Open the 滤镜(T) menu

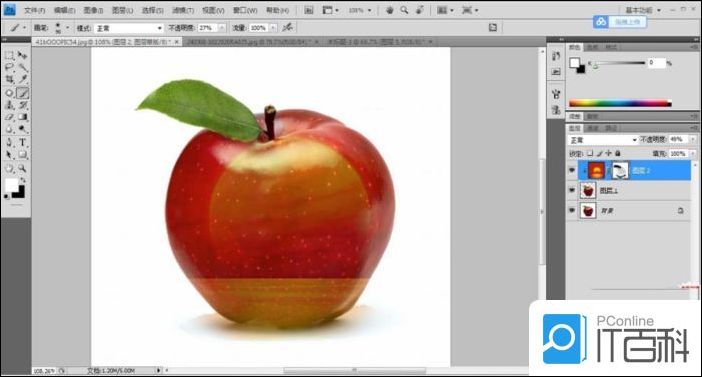[x=183, y=10]
